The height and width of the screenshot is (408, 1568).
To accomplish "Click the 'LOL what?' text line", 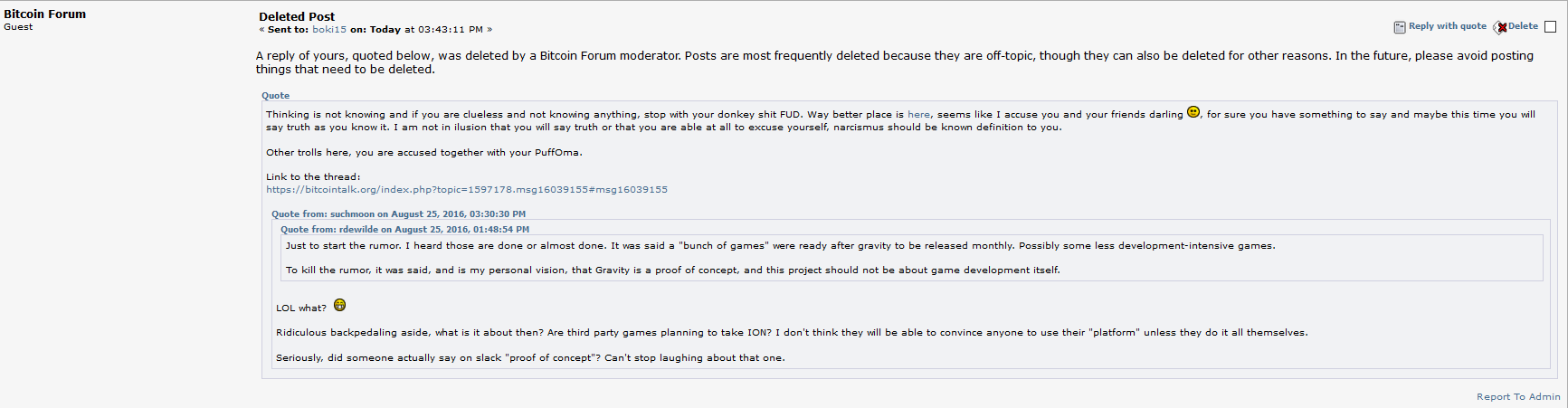I will tap(301, 308).
